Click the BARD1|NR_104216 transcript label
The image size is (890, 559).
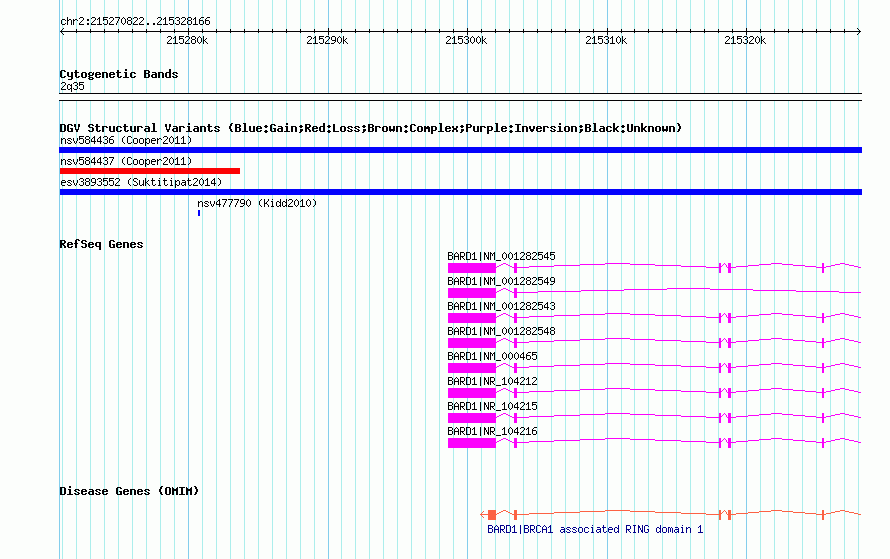[492, 431]
